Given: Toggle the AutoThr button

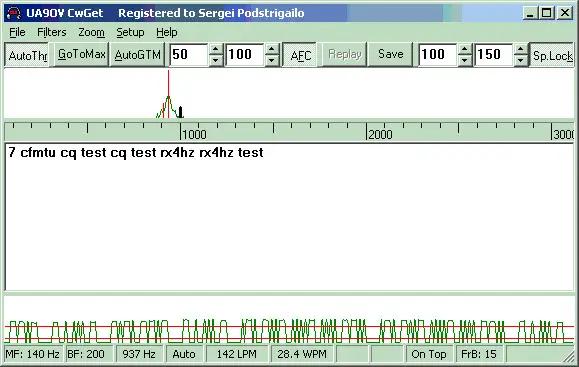Looking at the screenshot, I should click(27, 55).
